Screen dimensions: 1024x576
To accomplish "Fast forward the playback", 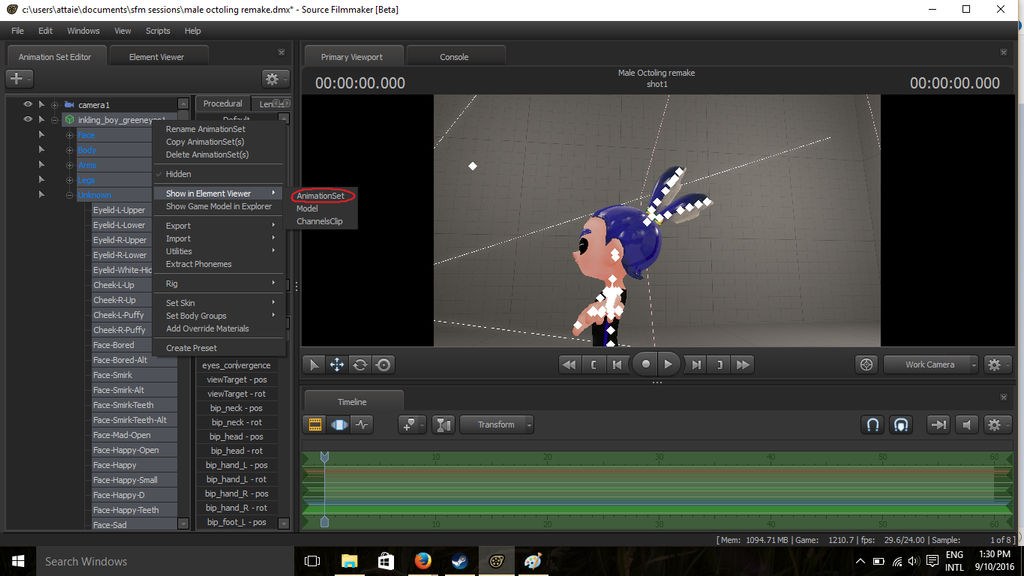I will coord(743,364).
